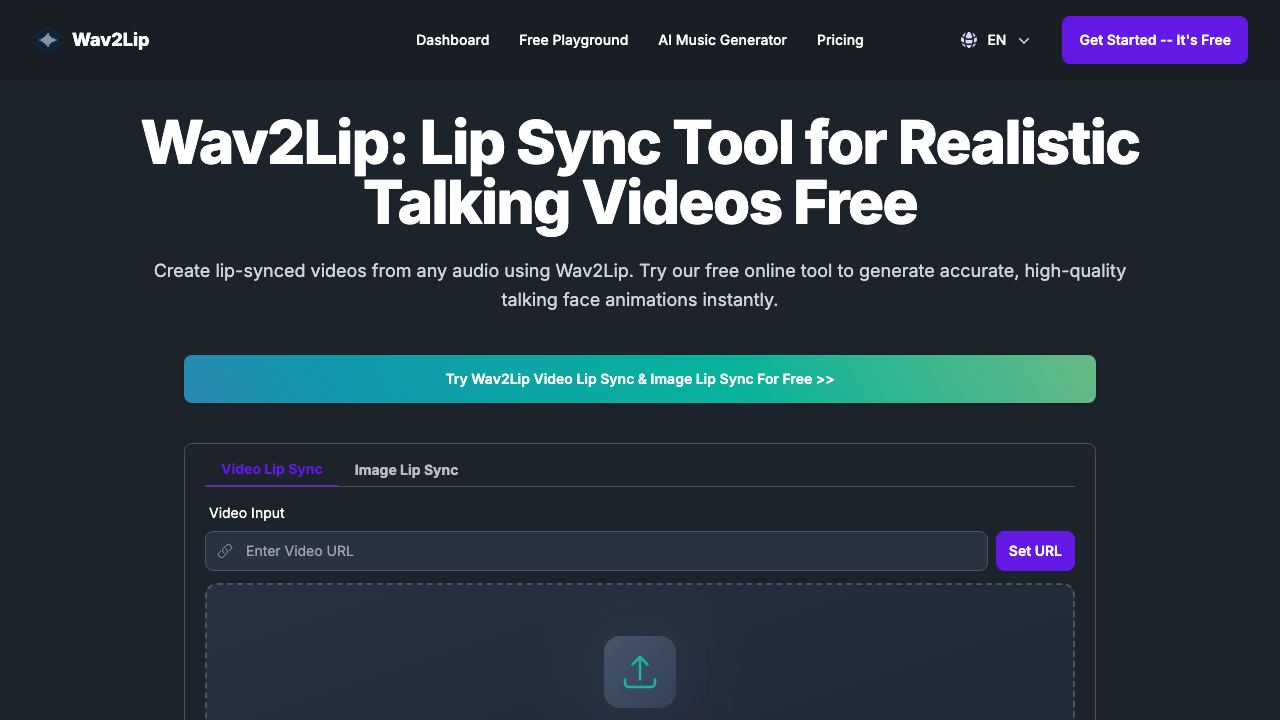Image resolution: width=1280 pixels, height=720 pixels.
Task: Switch to the Image Lip Sync tab
Action: (x=406, y=470)
